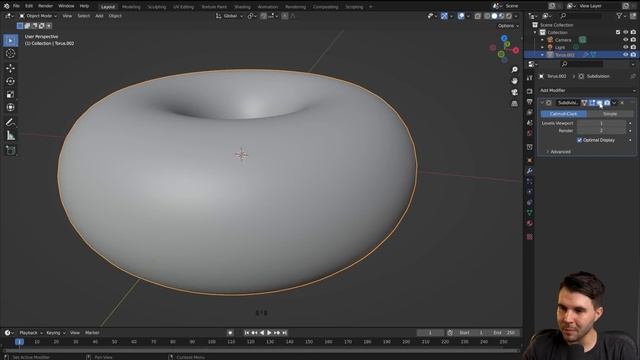The width and height of the screenshot is (640, 360).
Task: Open the Options dropdown in viewport
Action: (x=508, y=26)
